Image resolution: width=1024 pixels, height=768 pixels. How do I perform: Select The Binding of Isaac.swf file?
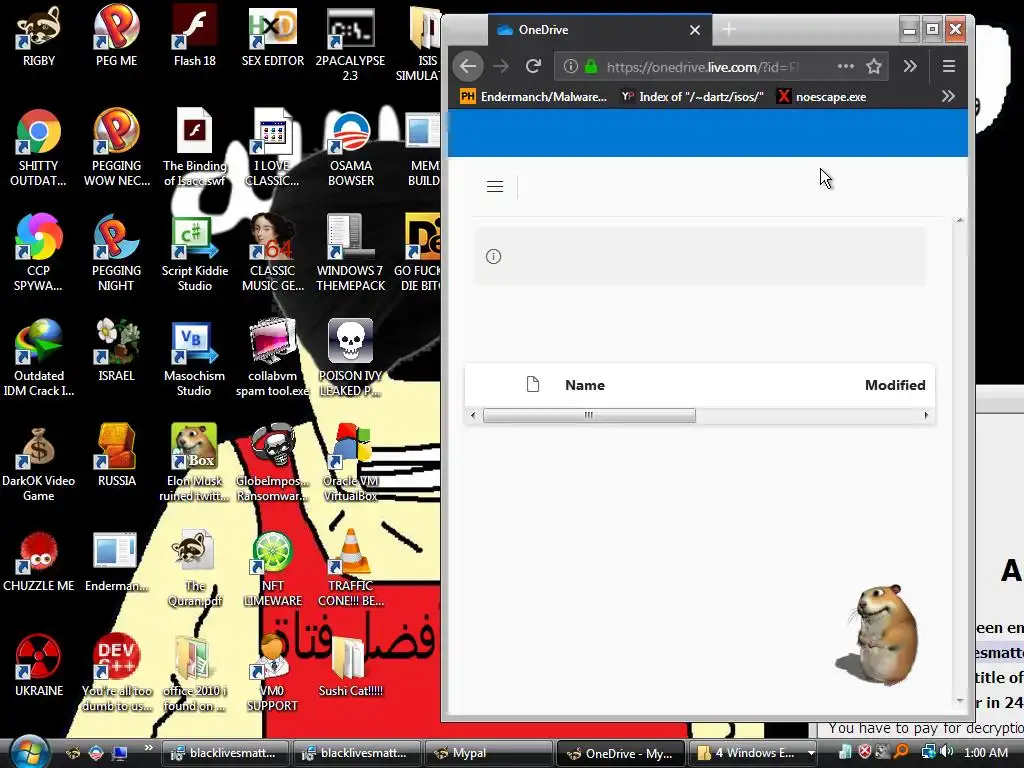click(195, 148)
